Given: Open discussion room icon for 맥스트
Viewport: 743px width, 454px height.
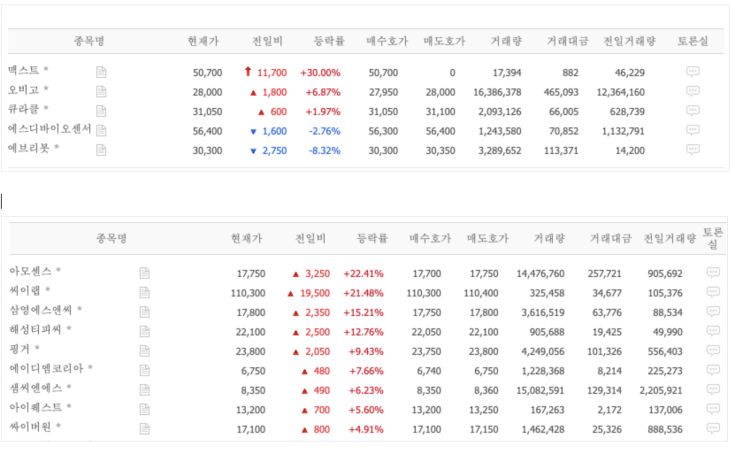Looking at the screenshot, I should coord(693,72).
